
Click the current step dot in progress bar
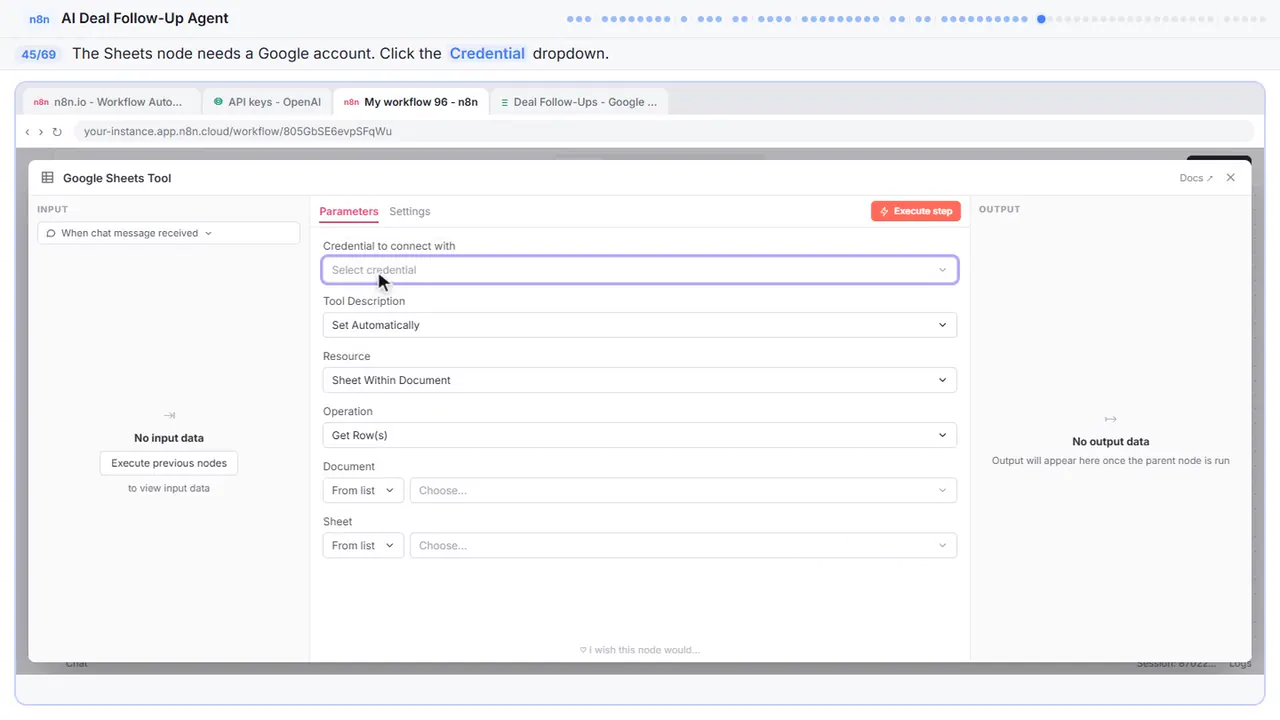point(1041,18)
